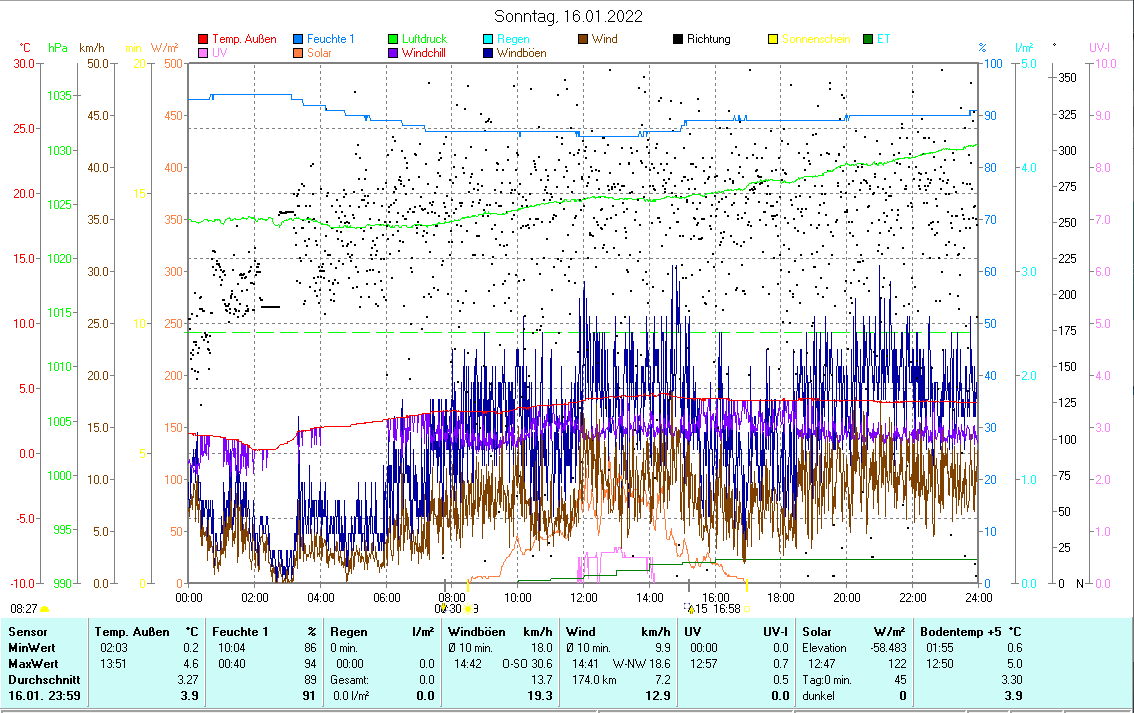Click the 12:00 label on time axis
The image size is (1134, 713).
[x=583, y=597]
